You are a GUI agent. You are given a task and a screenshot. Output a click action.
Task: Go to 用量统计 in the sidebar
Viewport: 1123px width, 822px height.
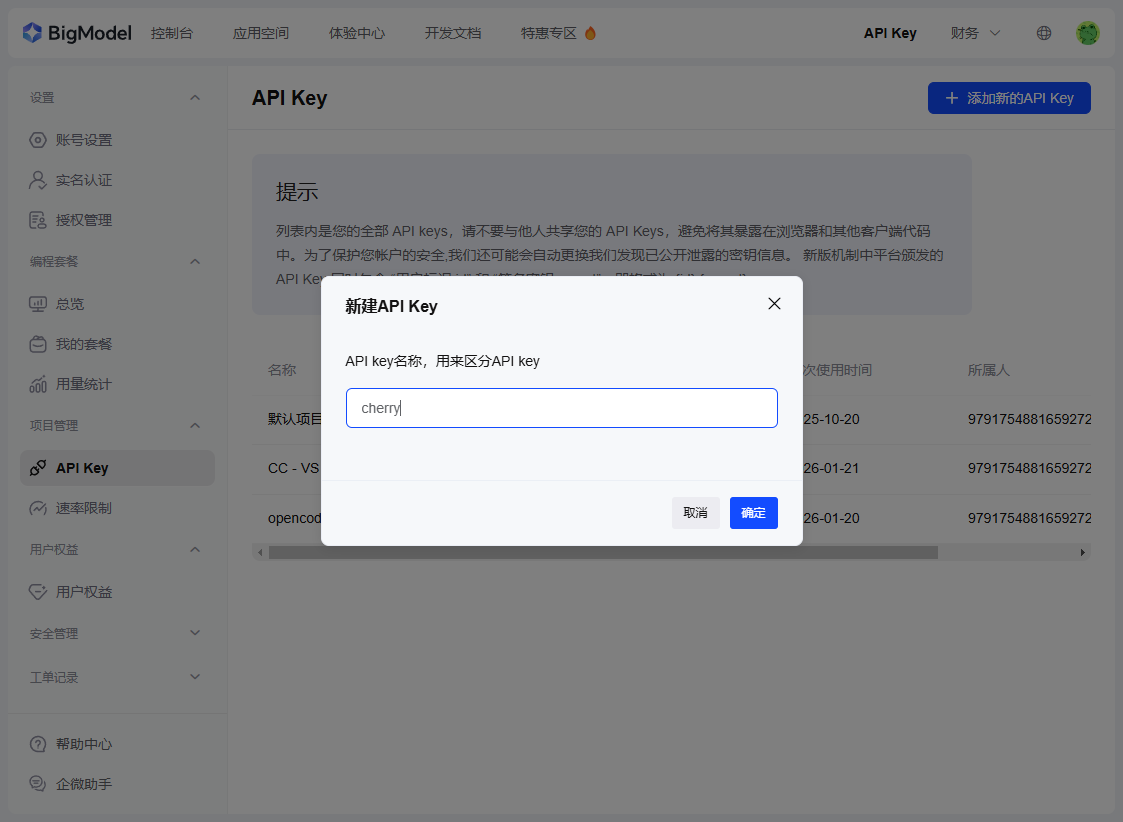[x=83, y=384]
